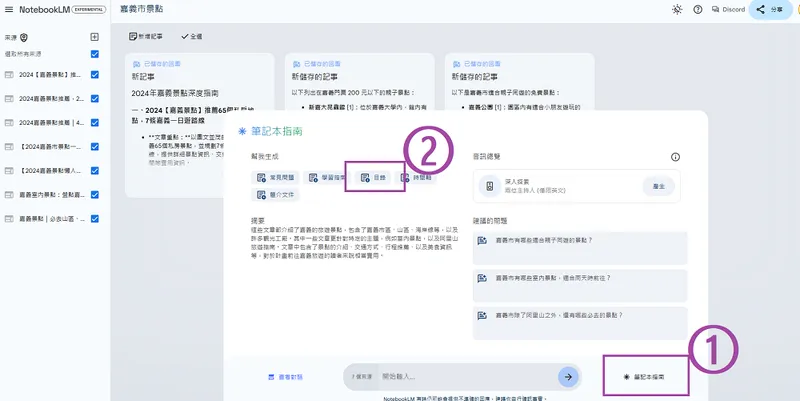
Task: Uncheck source 2024嘉義景點推薦｜4…
Action: (94, 122)
